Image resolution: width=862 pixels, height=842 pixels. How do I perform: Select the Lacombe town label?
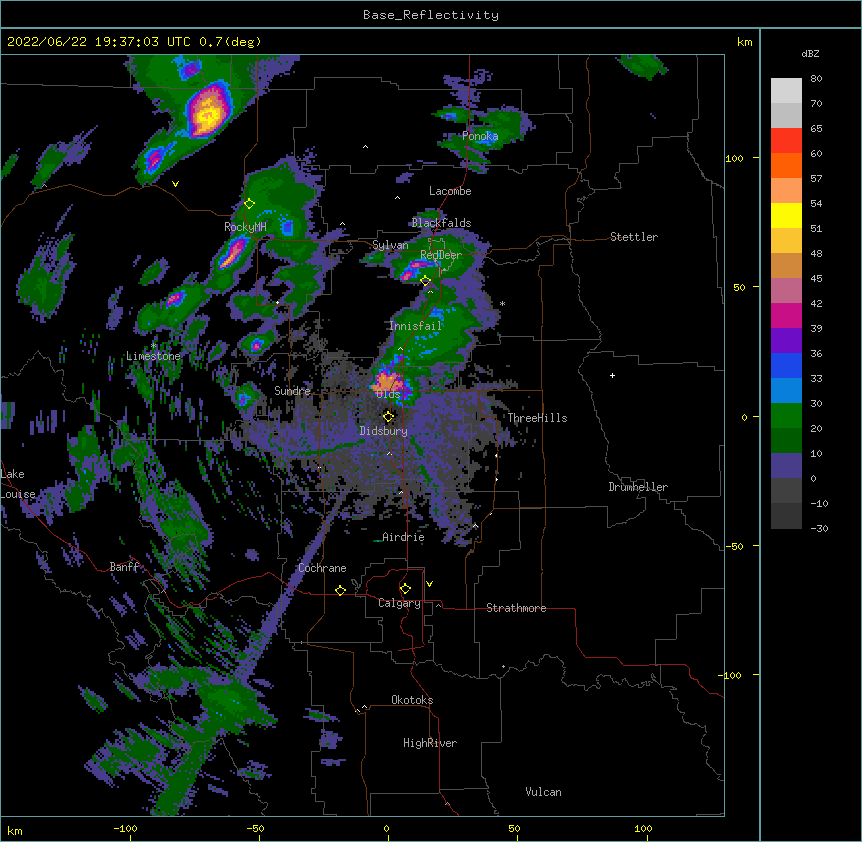(450, 191)
